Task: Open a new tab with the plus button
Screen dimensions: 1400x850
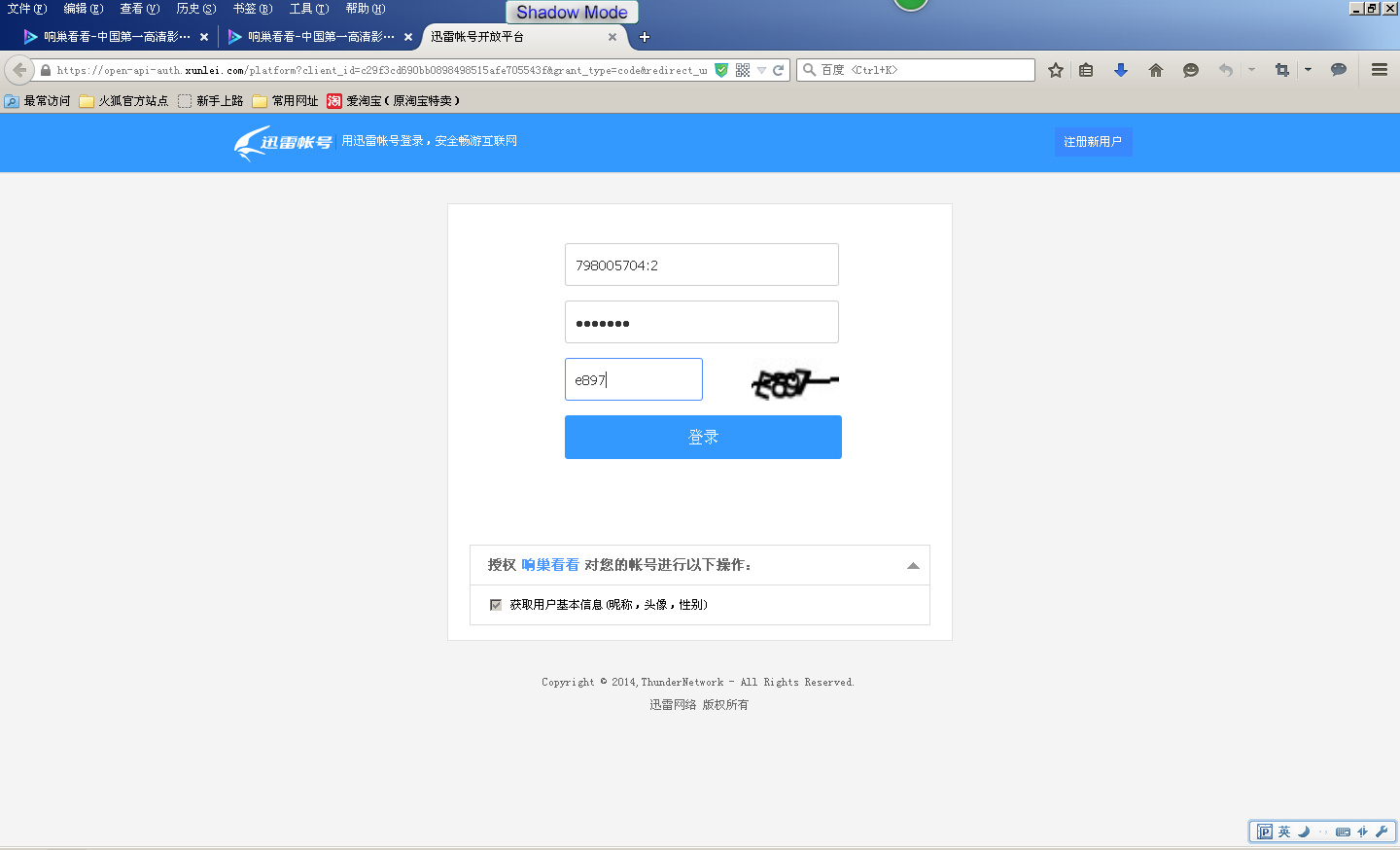Action: [645, 37]
